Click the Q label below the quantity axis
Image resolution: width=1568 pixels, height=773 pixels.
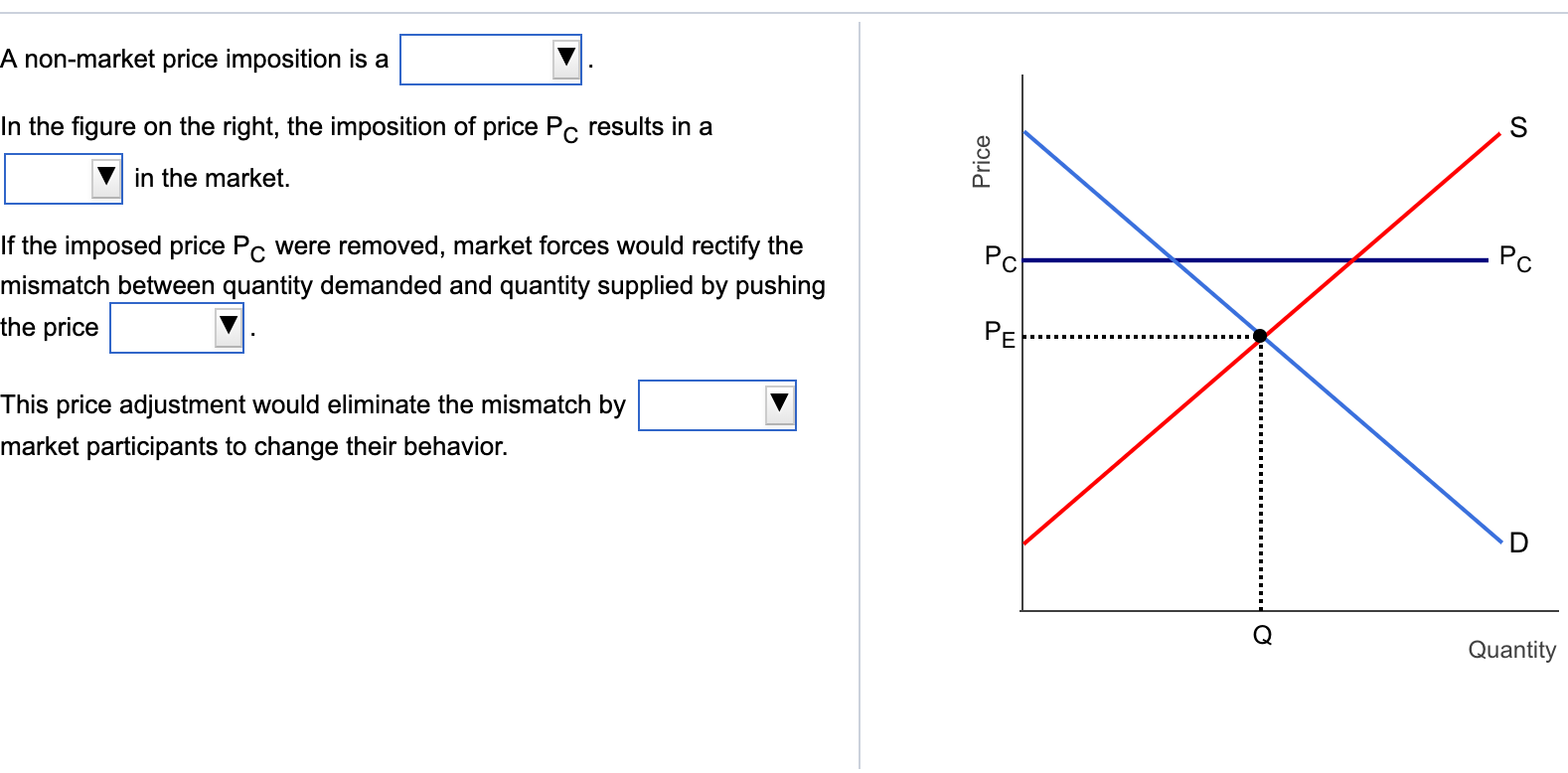[x=1262, y=633]
